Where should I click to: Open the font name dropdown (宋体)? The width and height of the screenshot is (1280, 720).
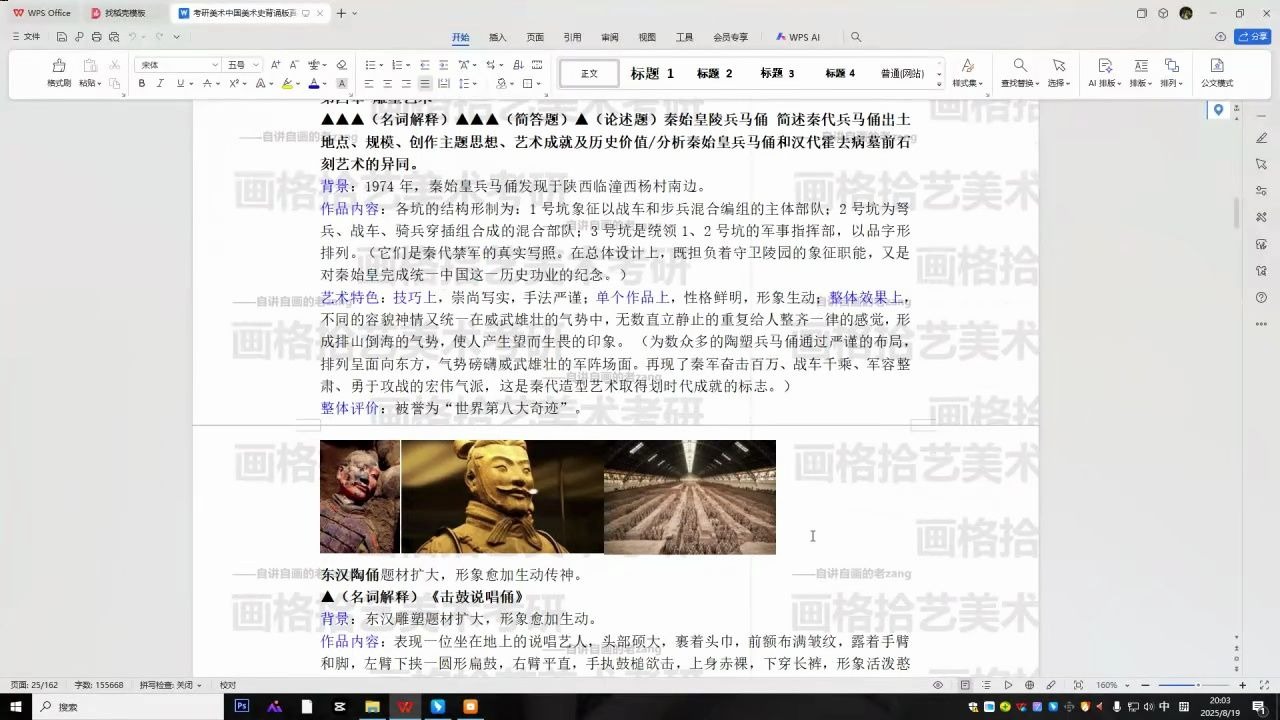click(x=214, y=65)
